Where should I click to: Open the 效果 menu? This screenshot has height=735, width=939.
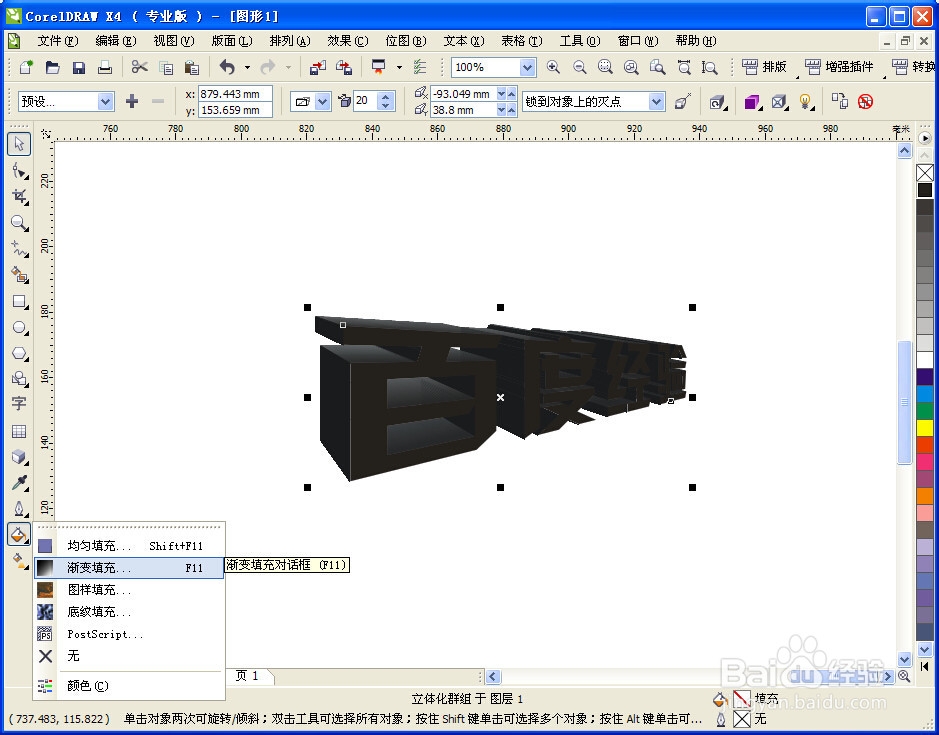tap(347, 41)
